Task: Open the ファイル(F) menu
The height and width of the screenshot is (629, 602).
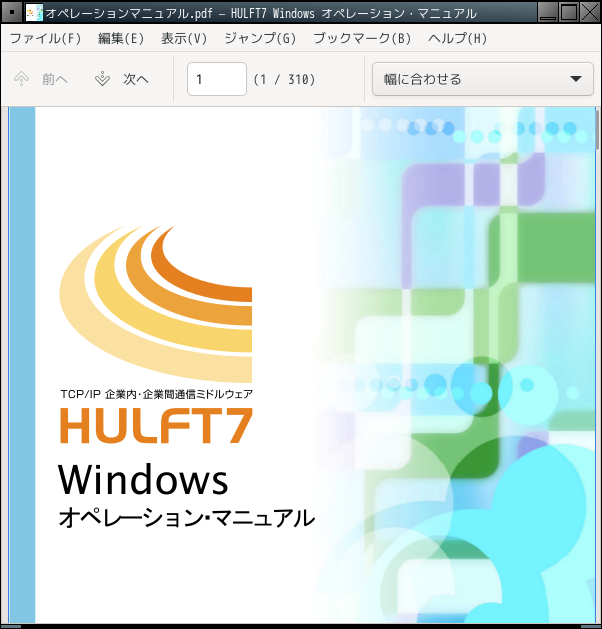Action: tap(45, 39)
